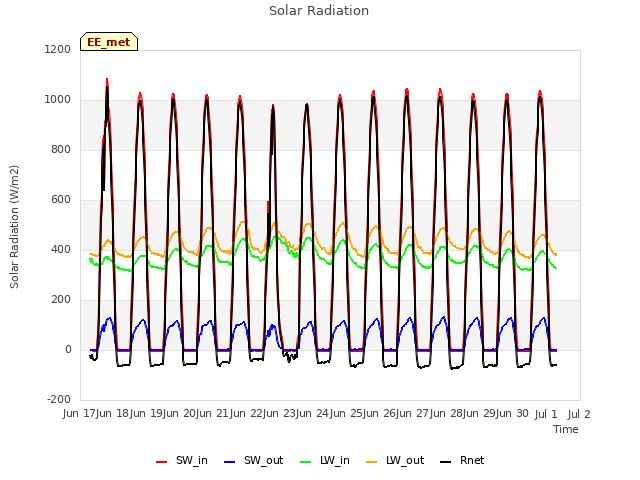Click the Time x-axis label
The width and height of the screenshot is (640, 480).
click(x=566, y=429)
